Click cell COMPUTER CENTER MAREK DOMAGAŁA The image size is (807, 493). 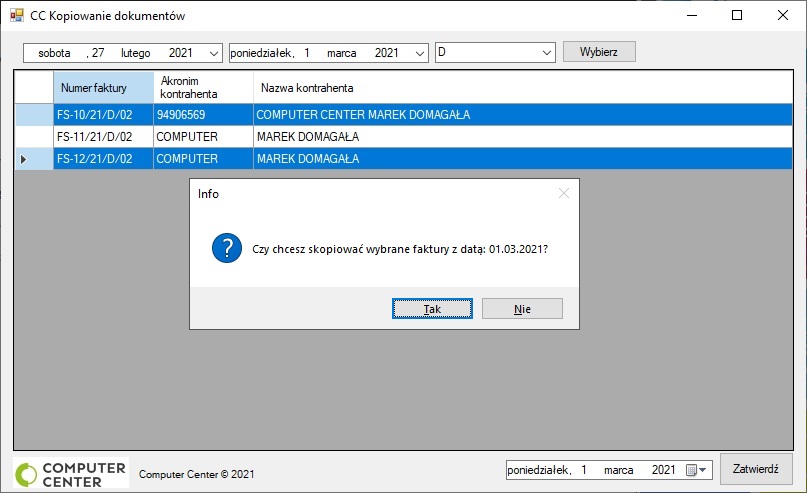[x=523, y=114]
